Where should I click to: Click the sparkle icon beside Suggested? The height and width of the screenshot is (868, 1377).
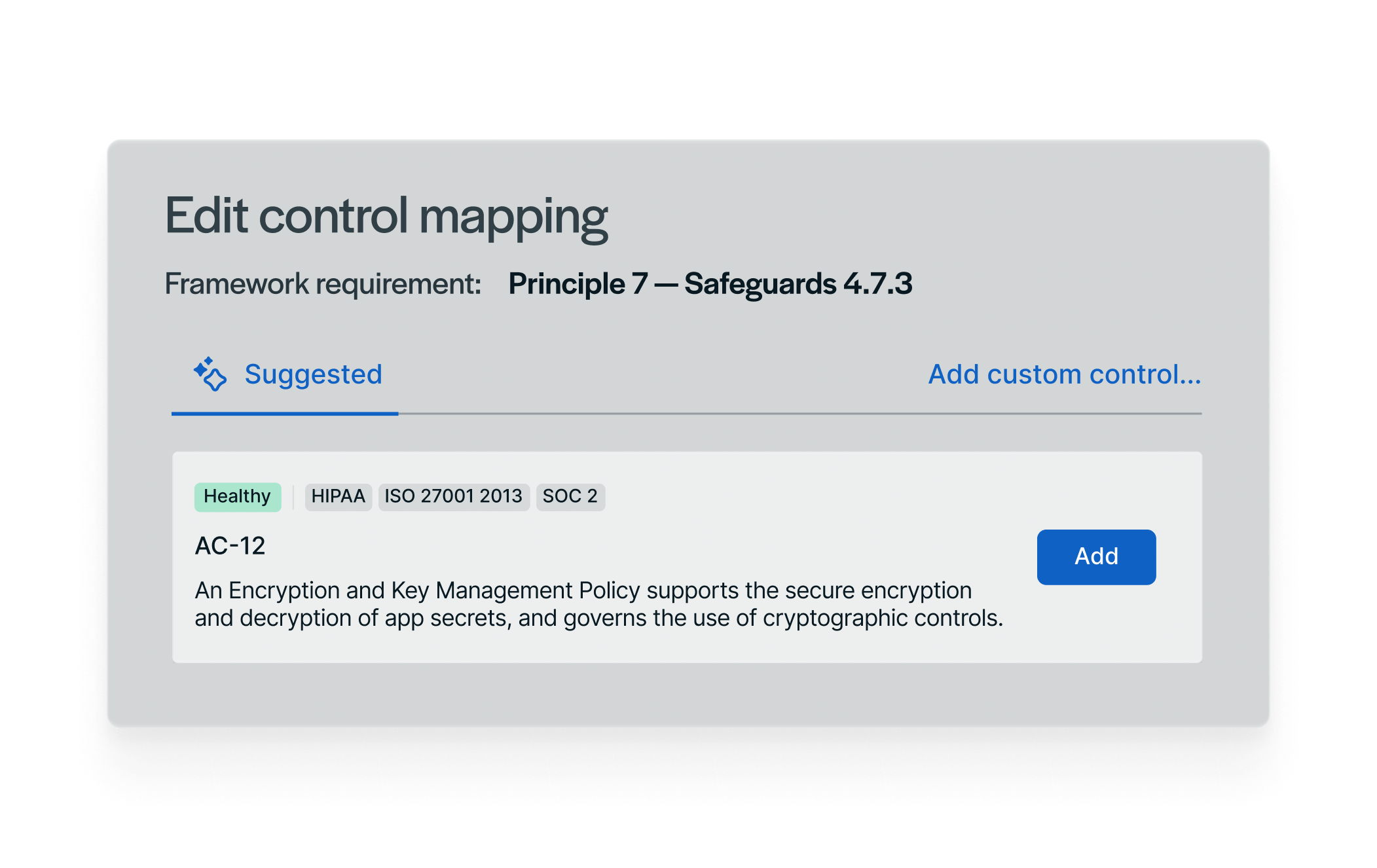[x=210, y=374]
